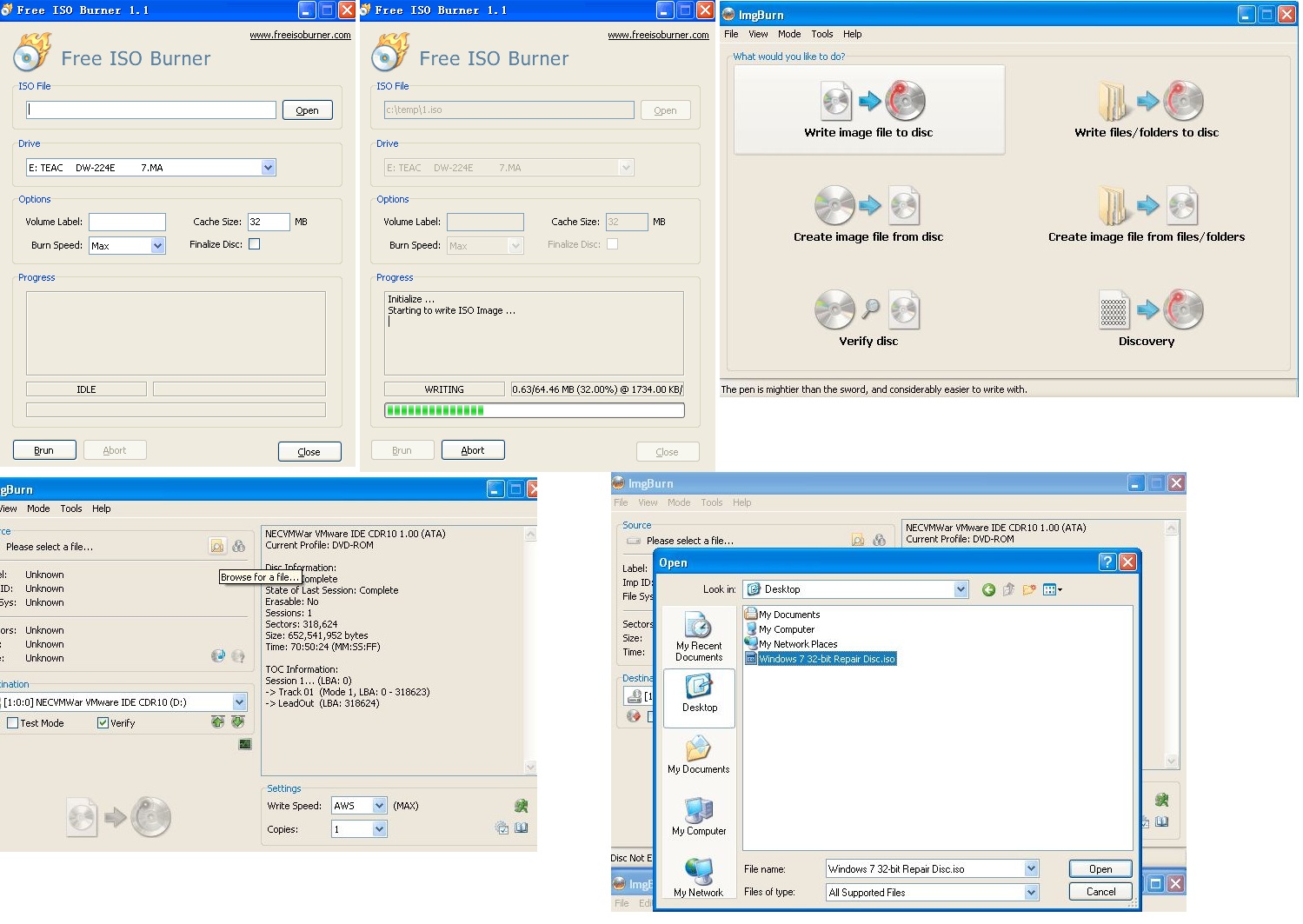Click 'Up One Level' icon in Open dialog
Screen dimensions: 1303x924
pyautogui.click(x=1008, y=589)
